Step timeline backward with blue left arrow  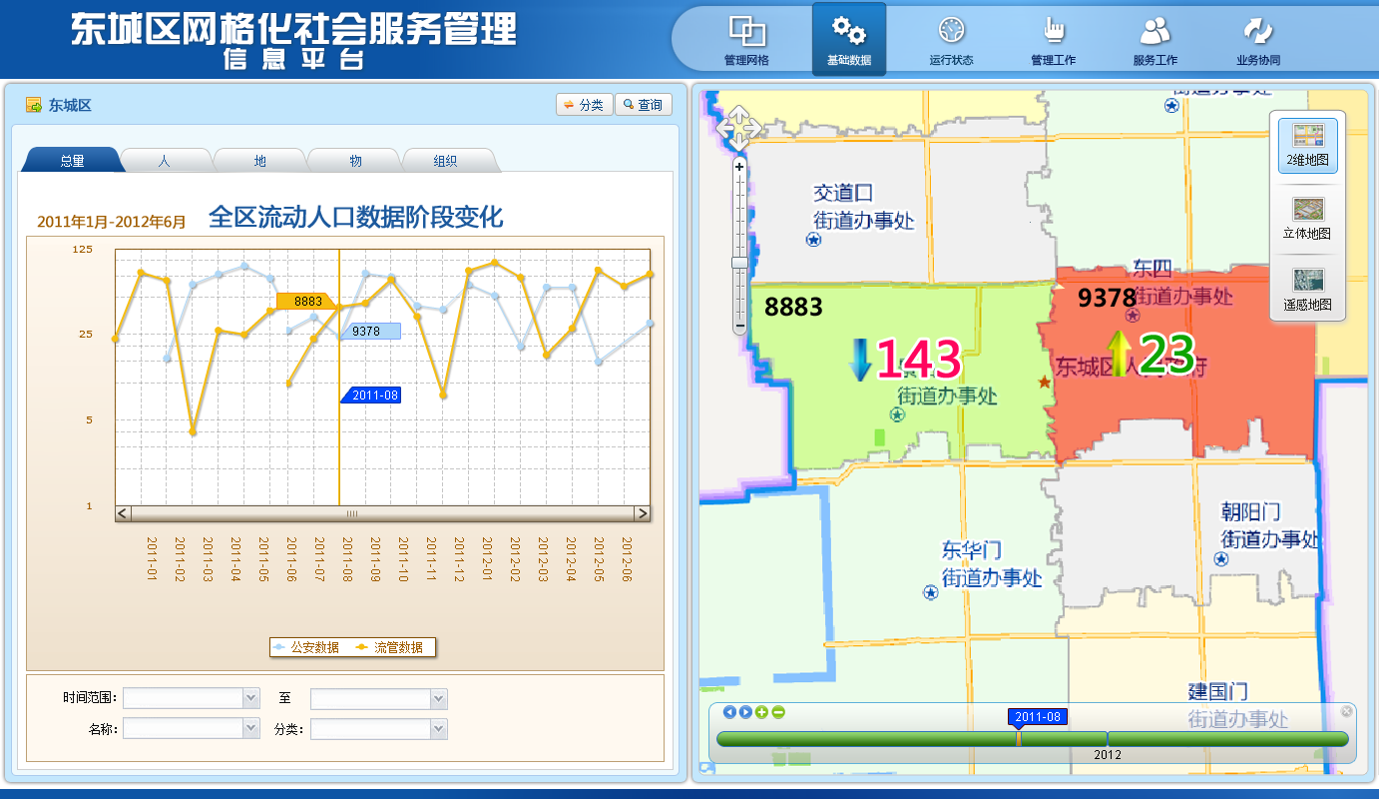729,712
